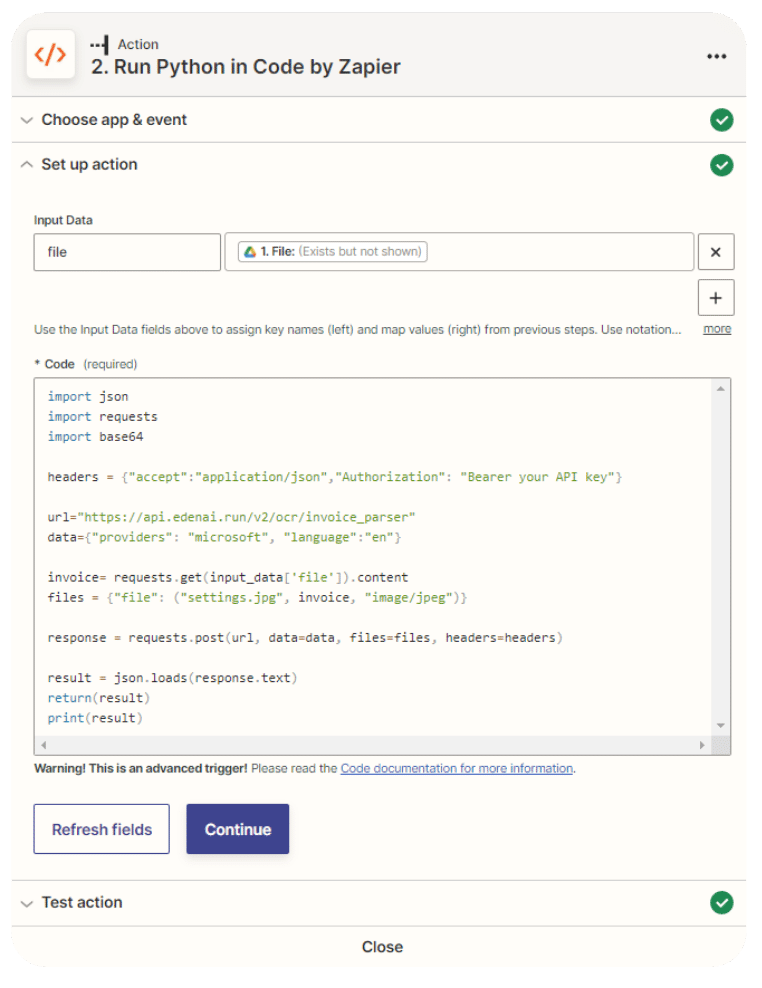Image resolution: width=762 pixels, height=988 pixels.
Task: Edit the file key name field
Action: (127, 252)
